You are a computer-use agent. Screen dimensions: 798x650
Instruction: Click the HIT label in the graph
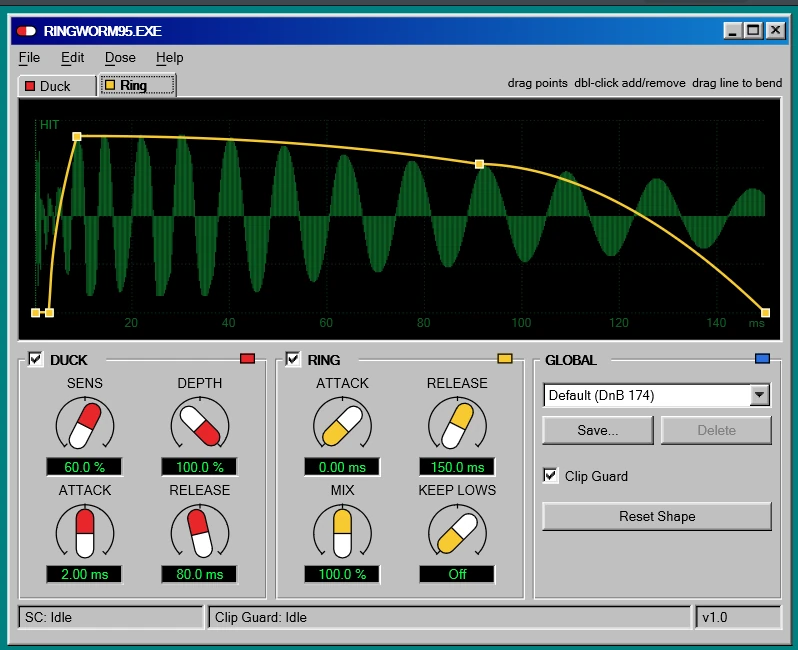coord(49,125)
